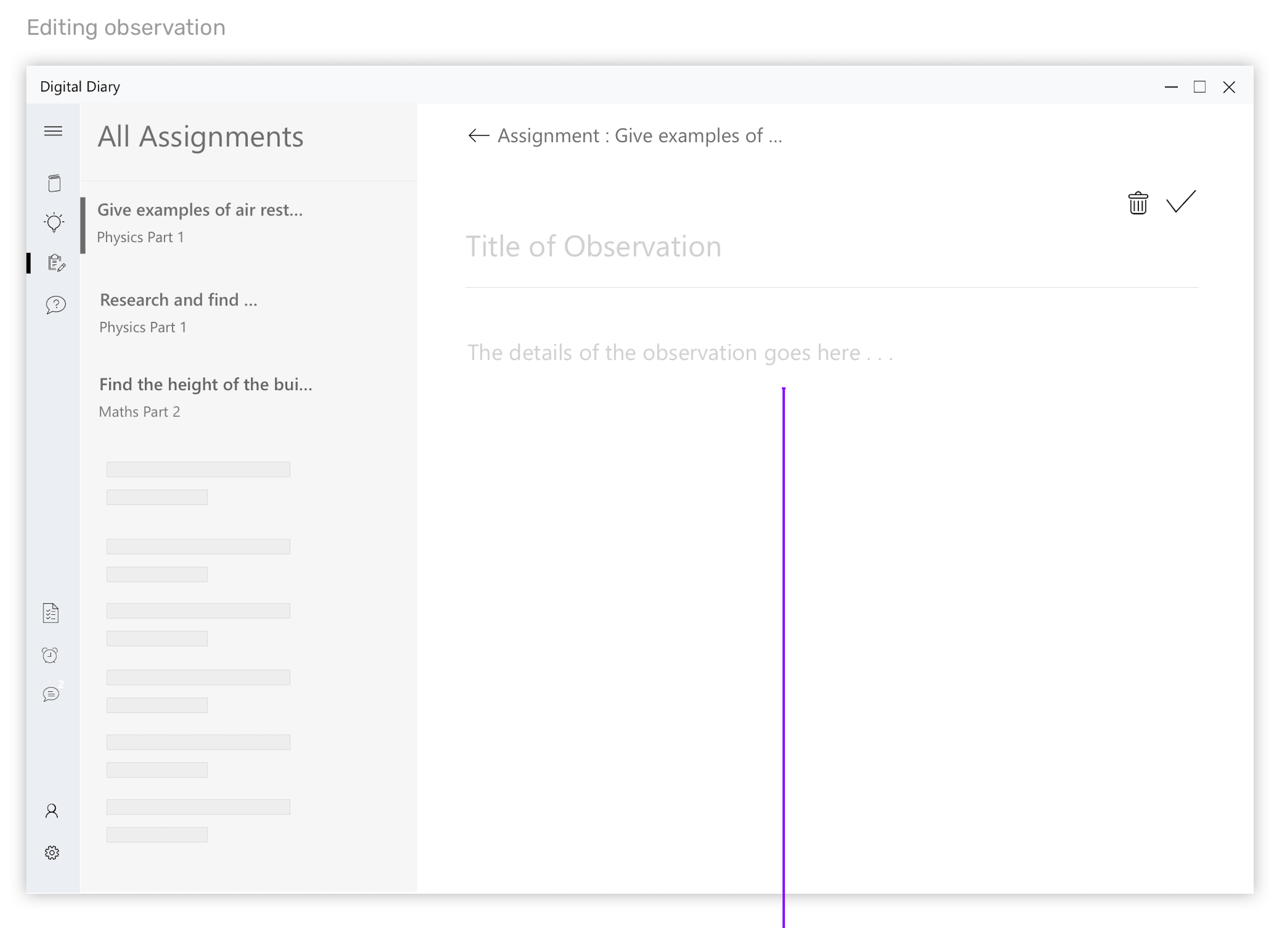The height and width of the screenshot is (928, 1288).
Task: Open the hamburger menu in sidebar
Action: (x=53, y=131)
